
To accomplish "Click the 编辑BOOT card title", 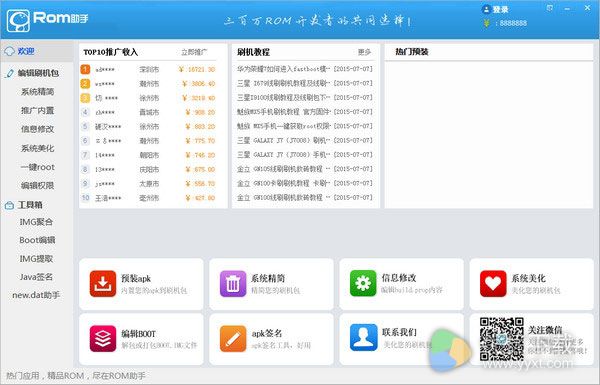I will click(x=139, y=334).
